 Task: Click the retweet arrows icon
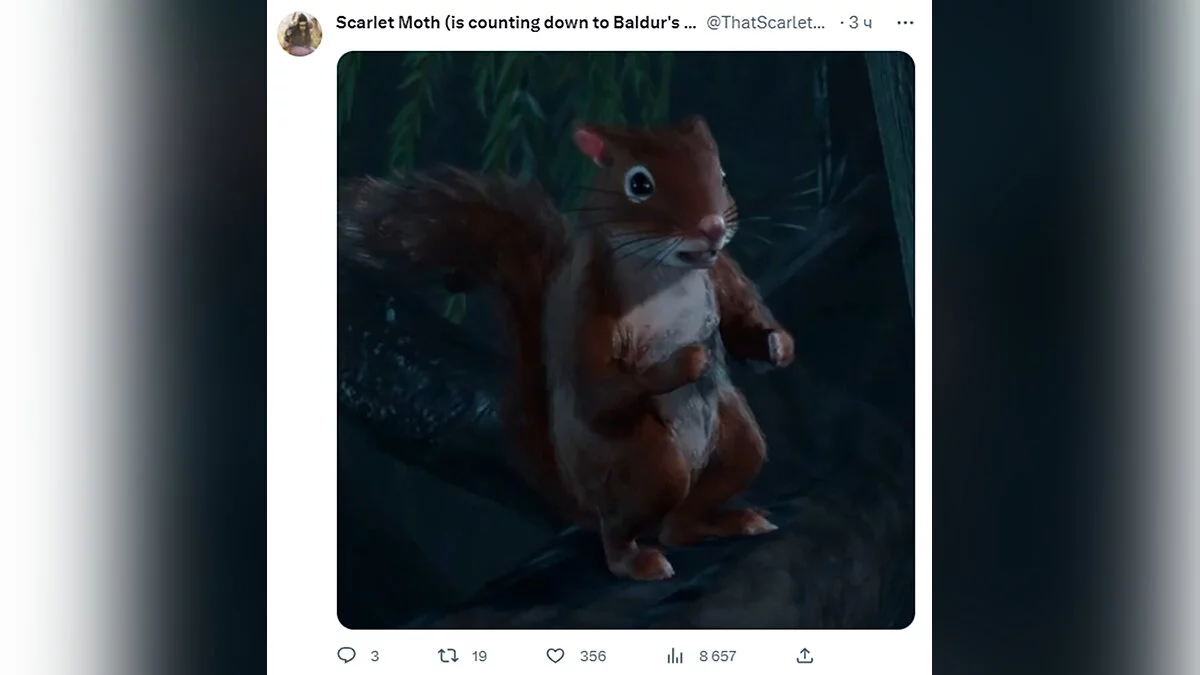448,656
